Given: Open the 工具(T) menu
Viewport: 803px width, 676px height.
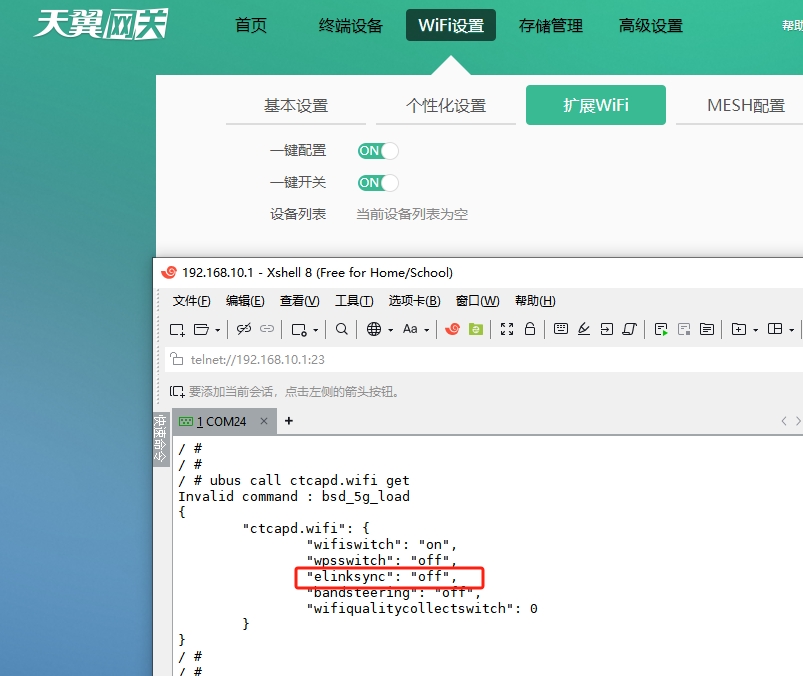Looking at the screenshot, I should tap(354, 301).
